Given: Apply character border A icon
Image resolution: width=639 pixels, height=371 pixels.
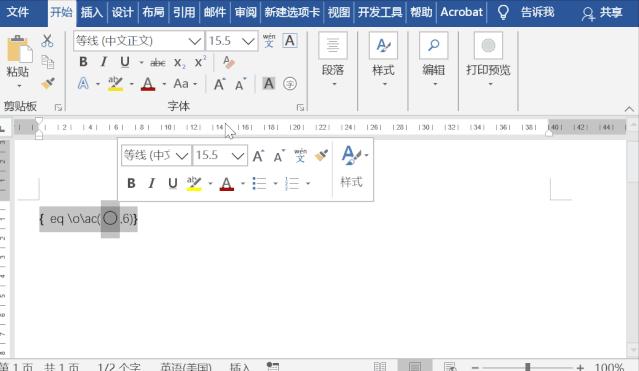Looking at the screenshot, I should pyautogui.click(x=290, y=41).
